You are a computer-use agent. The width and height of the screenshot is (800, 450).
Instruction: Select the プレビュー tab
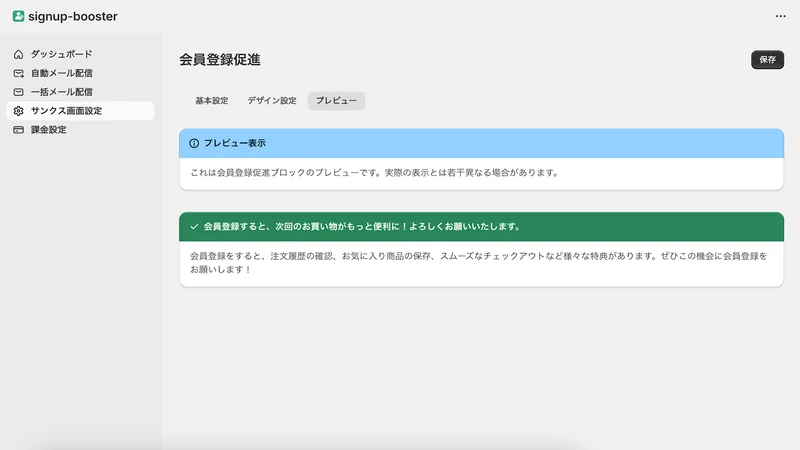click(336, 101)
